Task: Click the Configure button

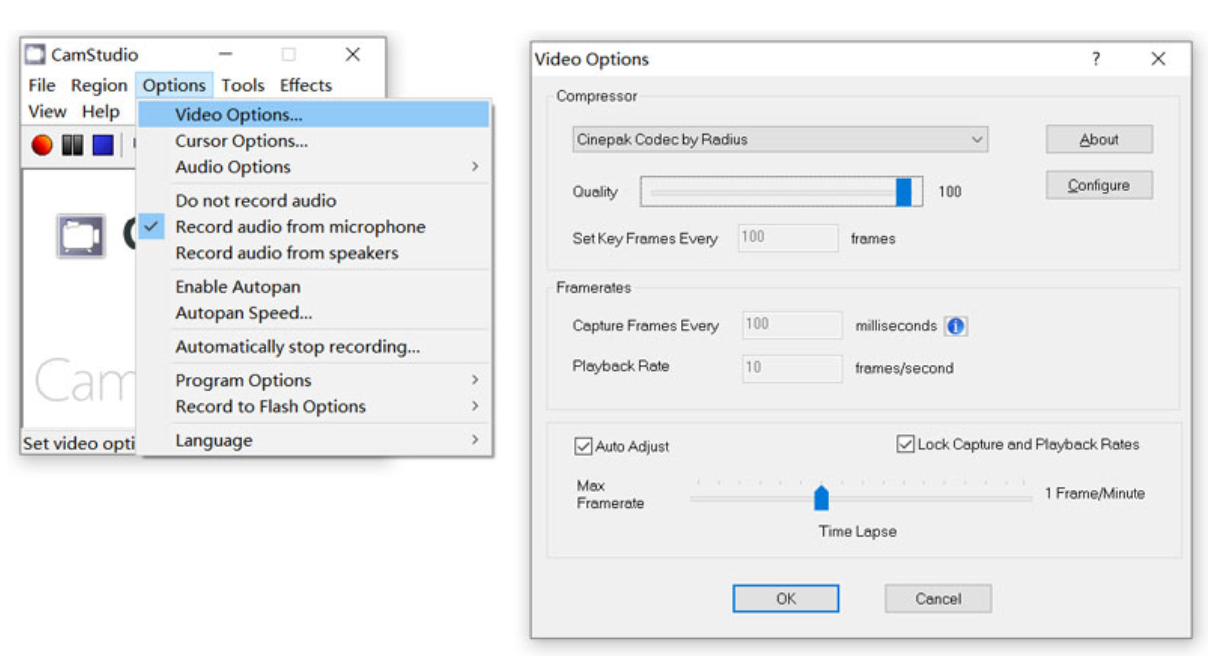Action: pyautogui.click(x=1098, y=185)
